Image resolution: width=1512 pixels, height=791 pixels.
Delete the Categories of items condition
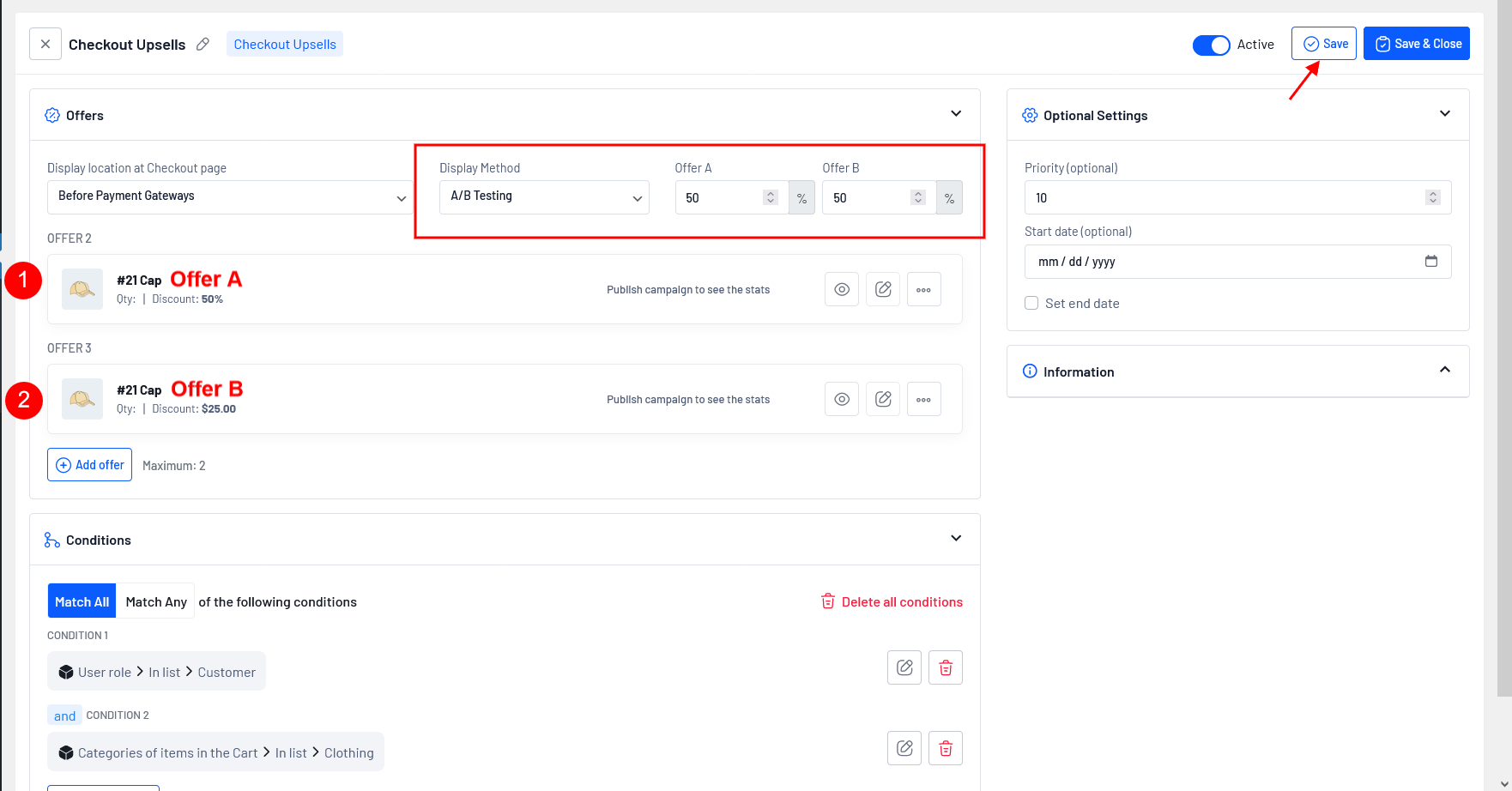point(945,748)
